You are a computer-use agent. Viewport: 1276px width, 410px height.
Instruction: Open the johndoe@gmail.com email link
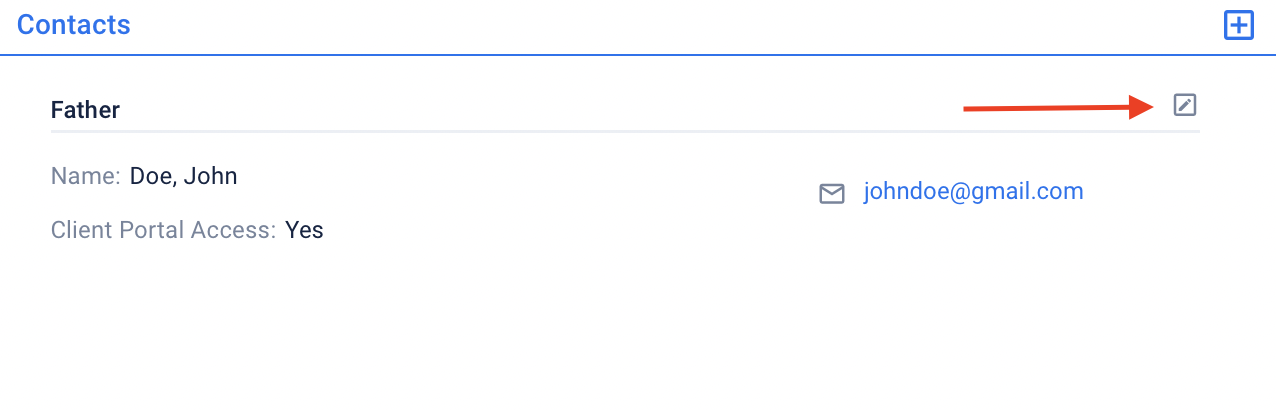pos(973,191)
